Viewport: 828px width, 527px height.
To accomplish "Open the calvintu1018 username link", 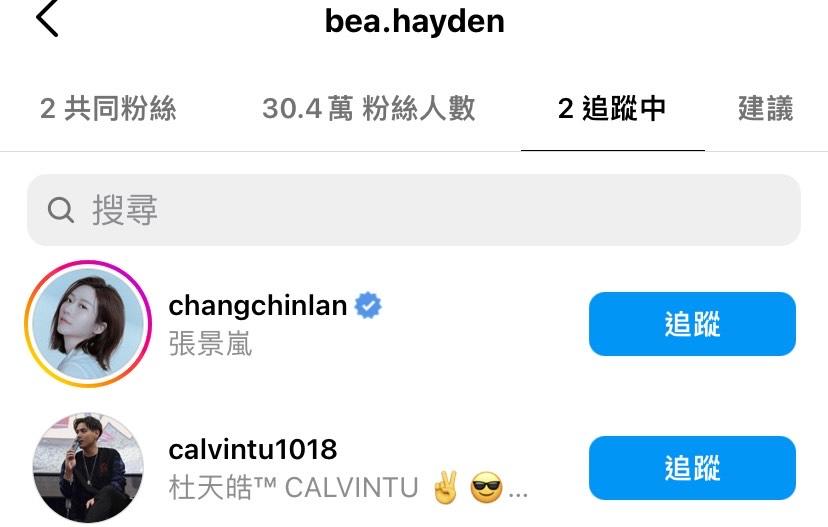I will [x=253, y=449].
